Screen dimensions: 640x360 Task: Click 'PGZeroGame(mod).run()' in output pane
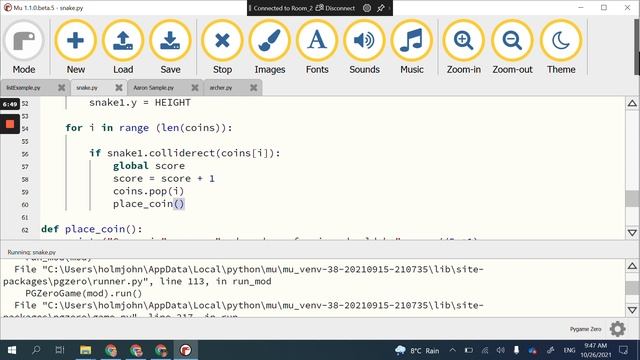tap(84, 293)
